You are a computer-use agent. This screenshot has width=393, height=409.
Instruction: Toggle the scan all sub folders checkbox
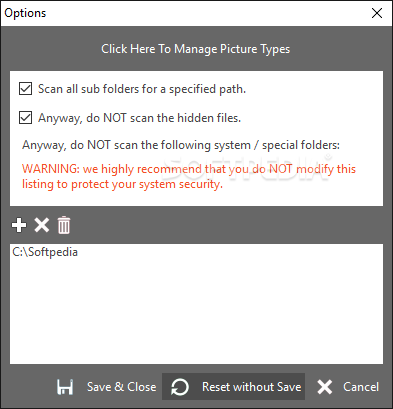tap(25, 89)
